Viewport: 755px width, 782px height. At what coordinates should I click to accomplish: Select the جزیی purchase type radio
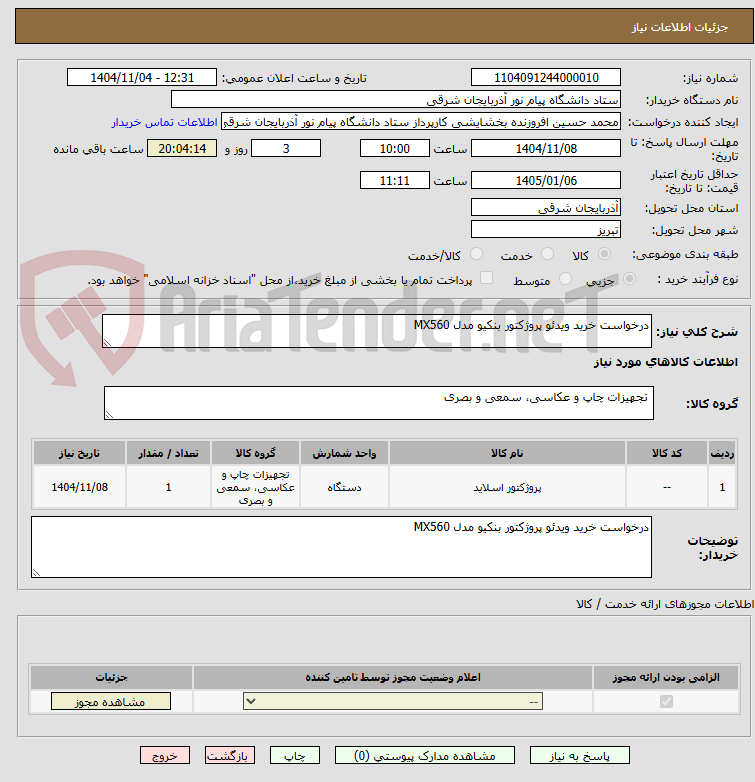pyautogui.click(x=629, y=279)
